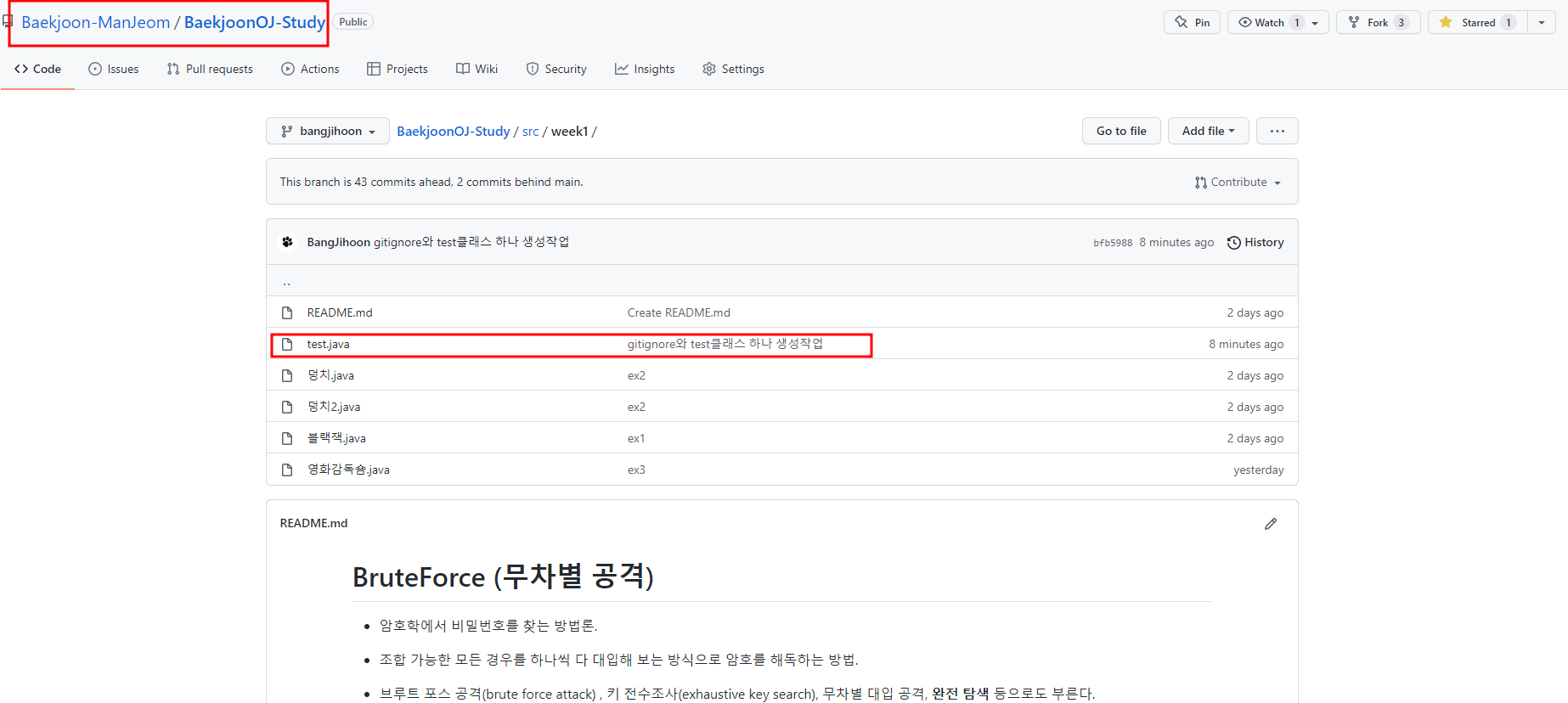Open the repository Settings tab
Viewport: 1568px width, 703px height.
pyautogui.click(x=733, y=69)
